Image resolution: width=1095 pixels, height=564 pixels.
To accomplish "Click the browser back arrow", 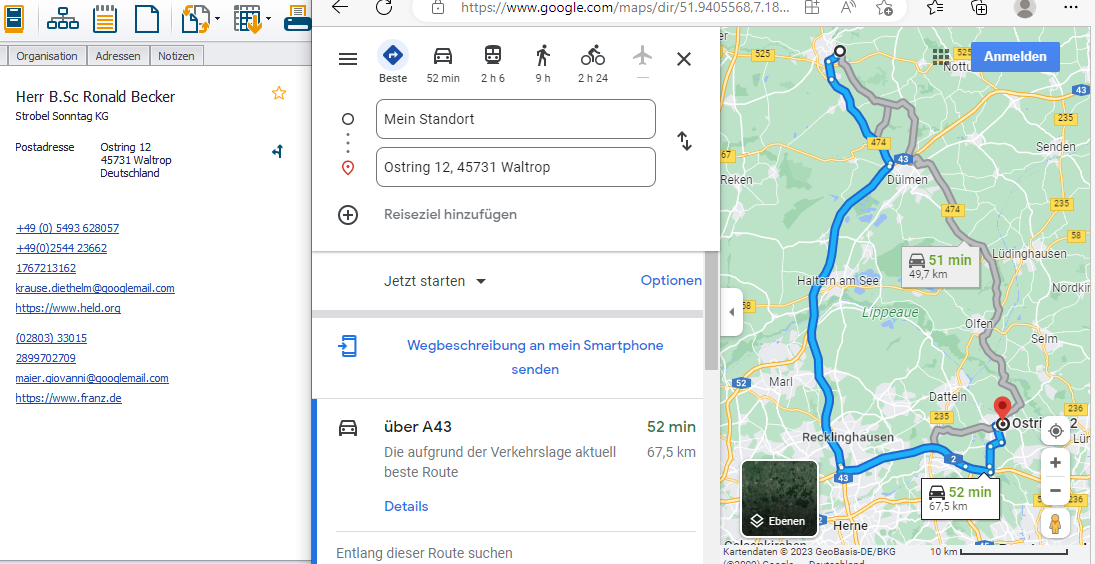I will tap(339, 7).
